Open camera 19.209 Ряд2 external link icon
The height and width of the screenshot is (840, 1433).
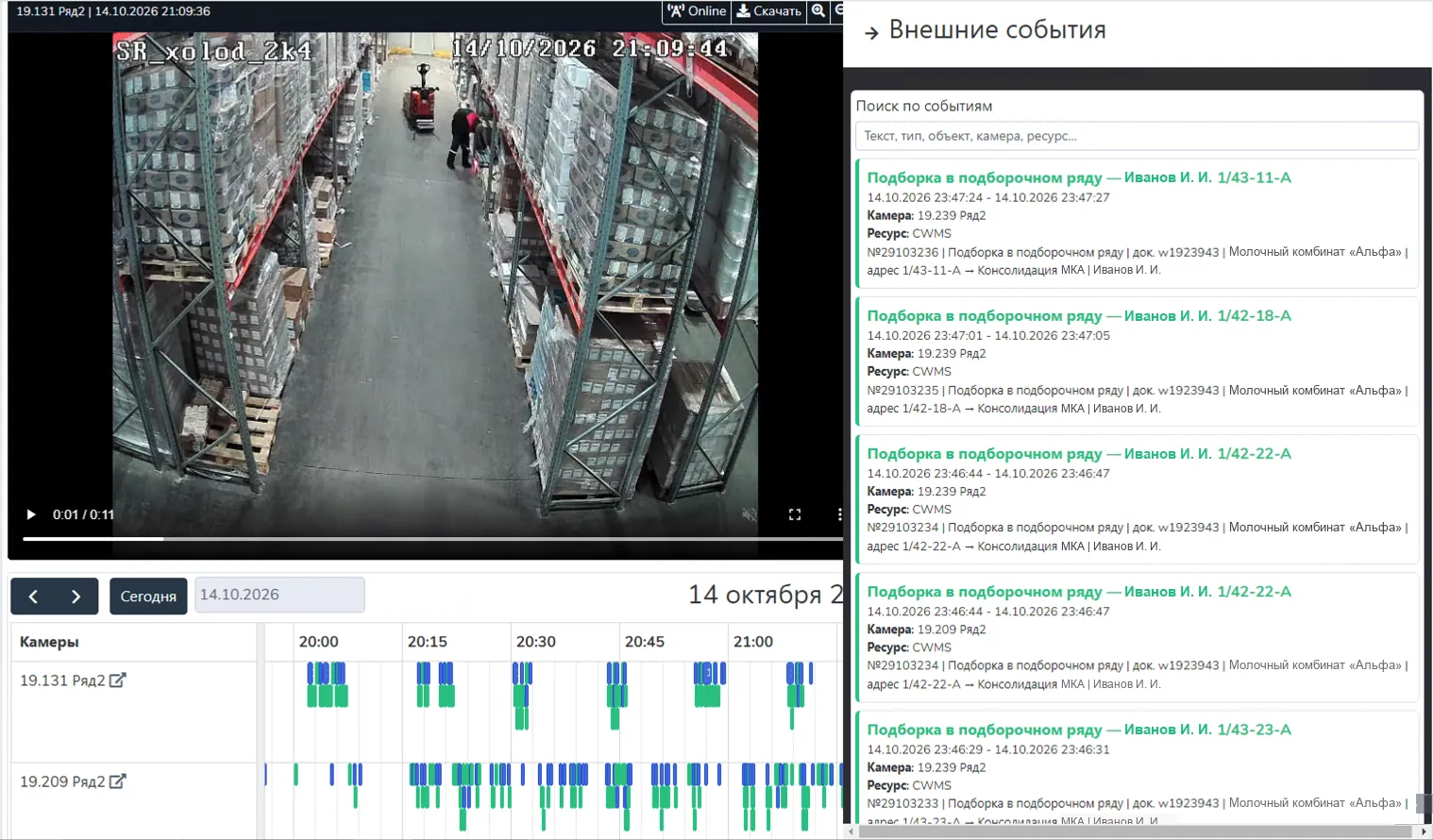pos(118,781)
